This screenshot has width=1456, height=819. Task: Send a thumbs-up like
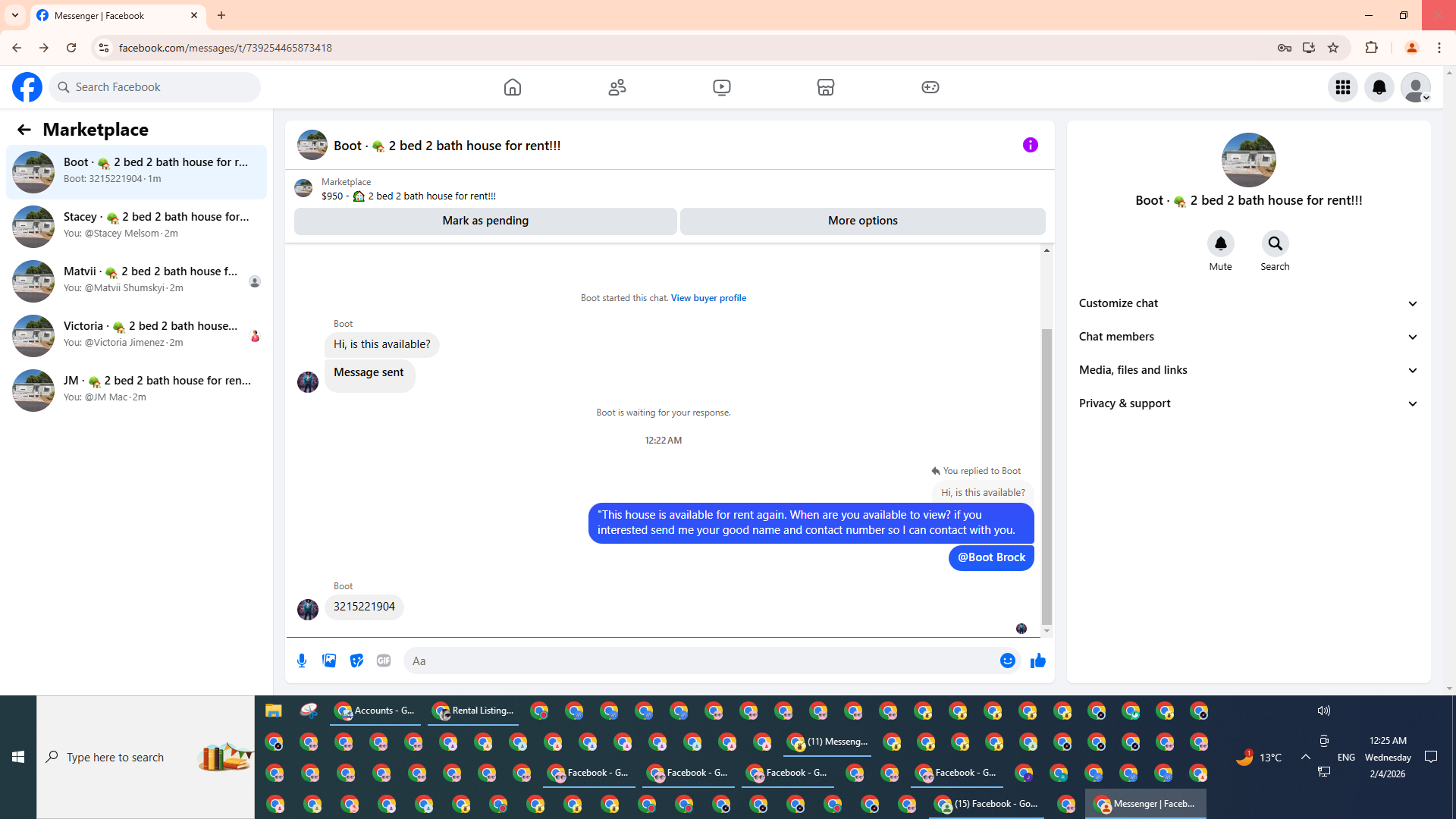coord(1037,661)
